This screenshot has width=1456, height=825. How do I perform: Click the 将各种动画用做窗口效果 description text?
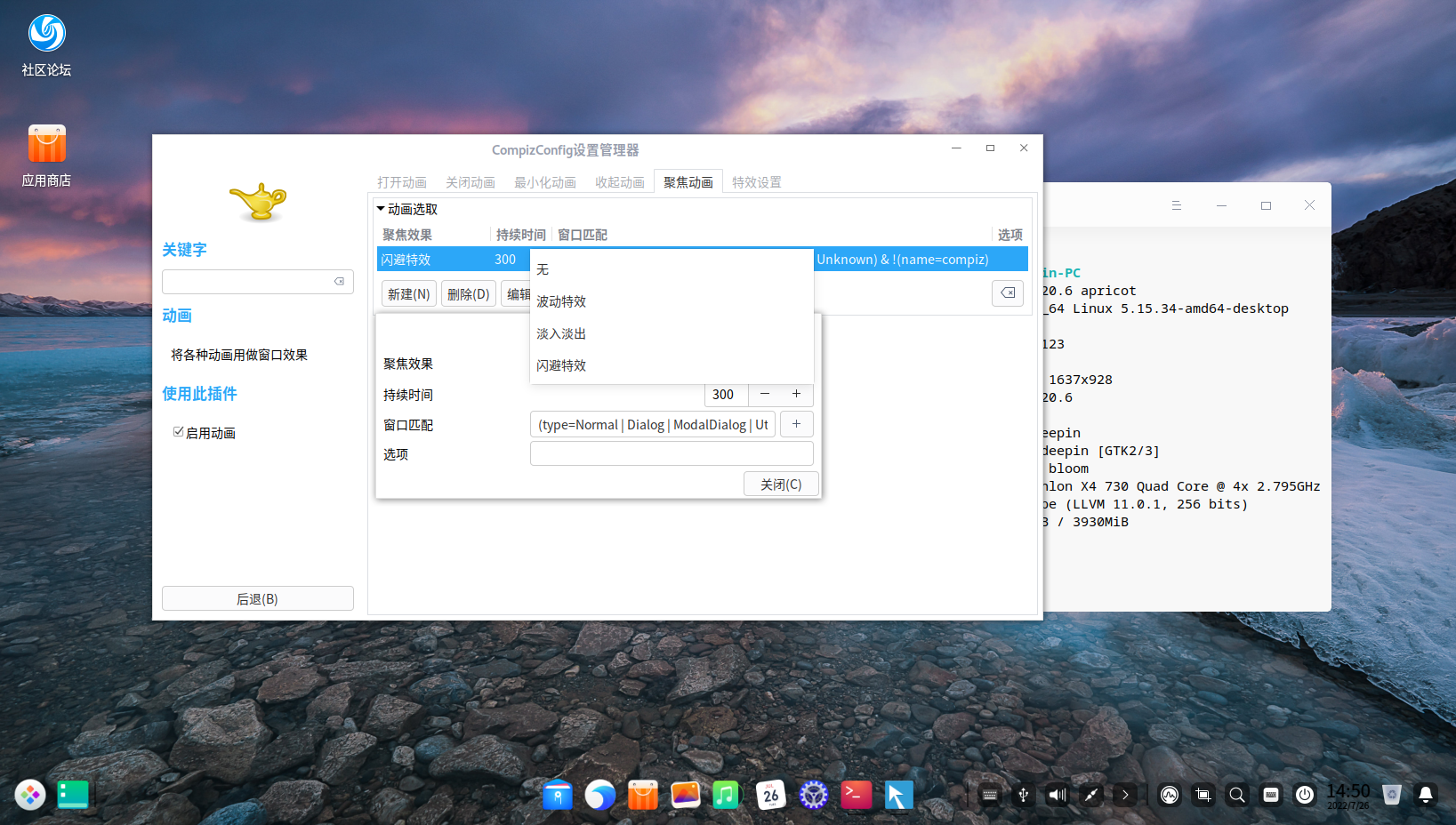[x=239, y=355]
